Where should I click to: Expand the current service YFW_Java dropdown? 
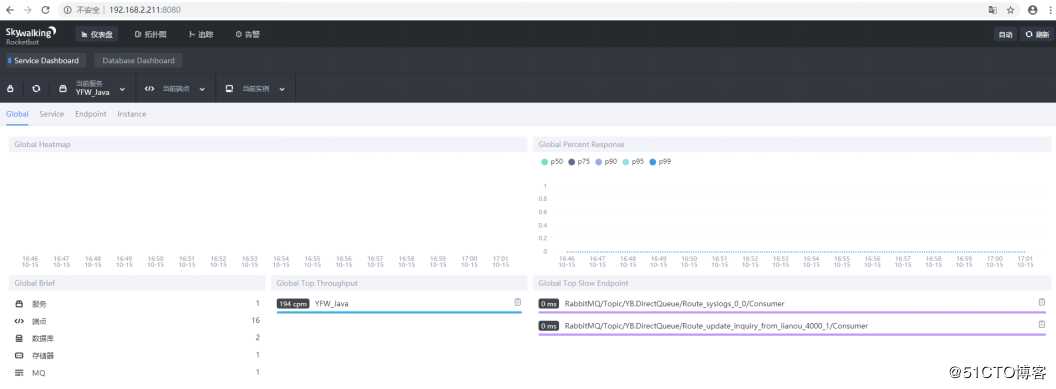[x=92, y=89]
